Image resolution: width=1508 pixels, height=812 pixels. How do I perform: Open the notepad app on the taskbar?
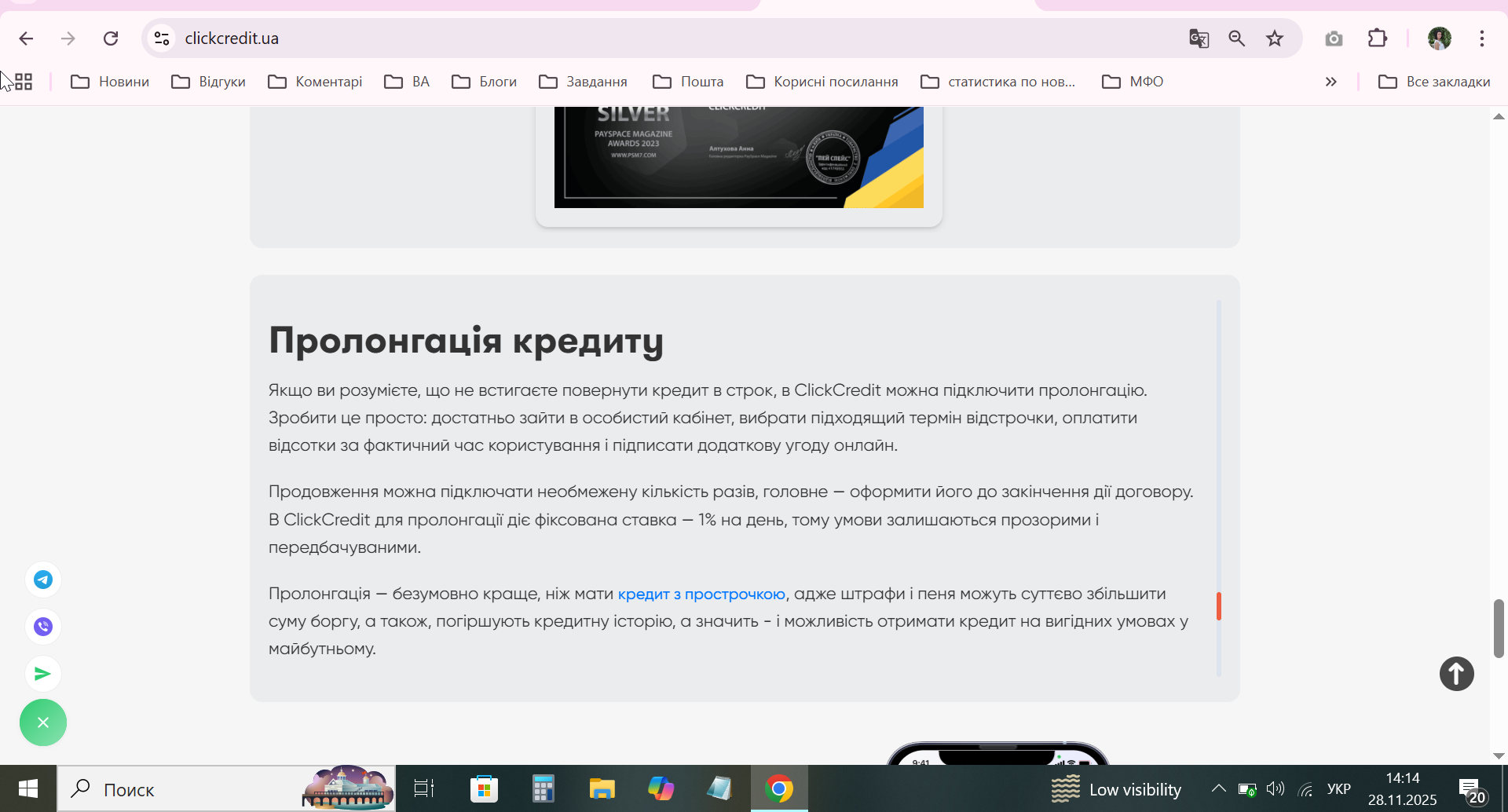click(719, 788)
